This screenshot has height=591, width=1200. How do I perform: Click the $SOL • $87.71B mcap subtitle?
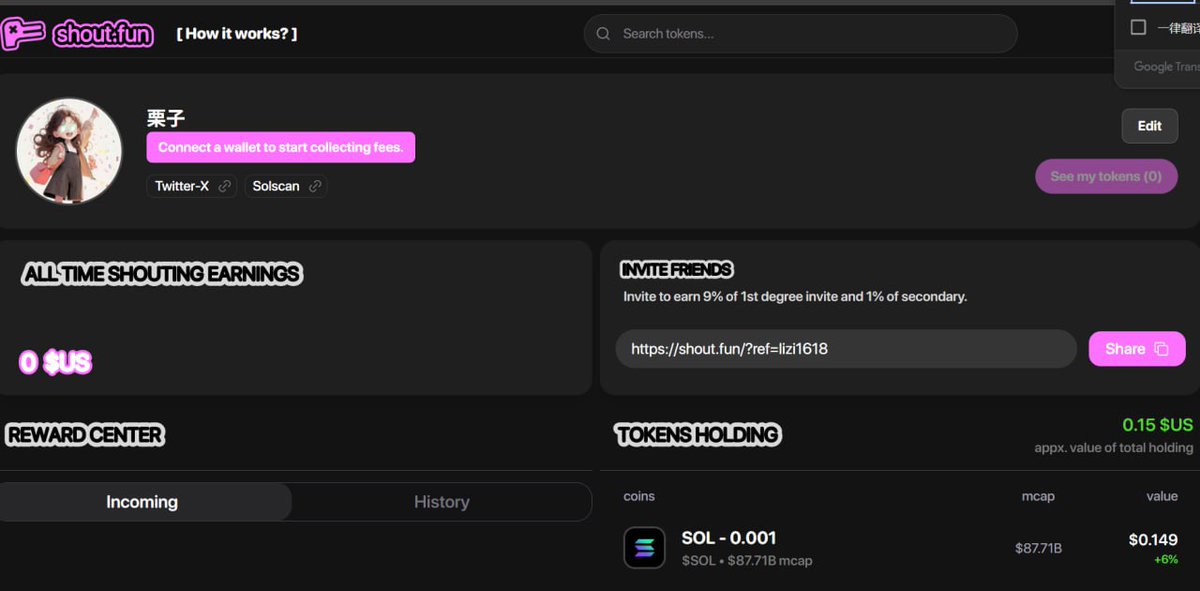(x=747, y=561)
